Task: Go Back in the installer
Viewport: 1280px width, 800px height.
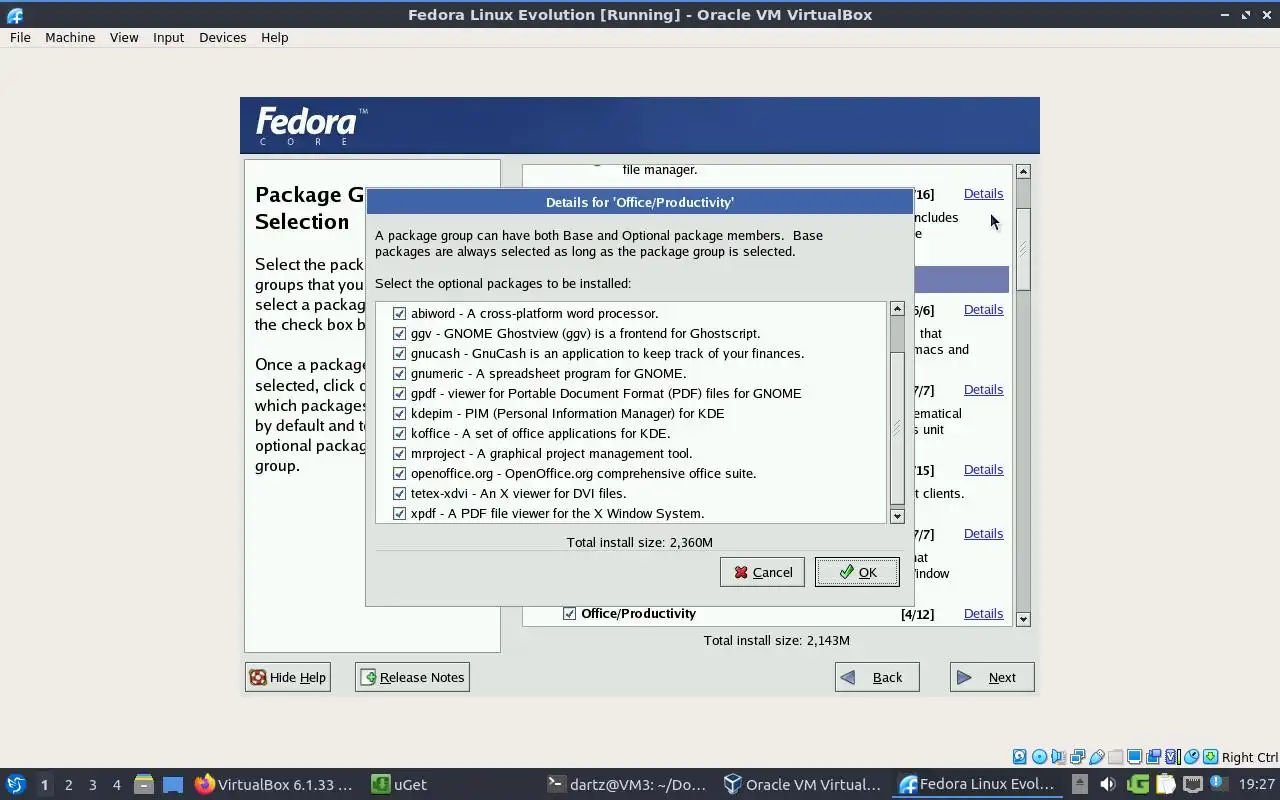Action: [877, 677]
